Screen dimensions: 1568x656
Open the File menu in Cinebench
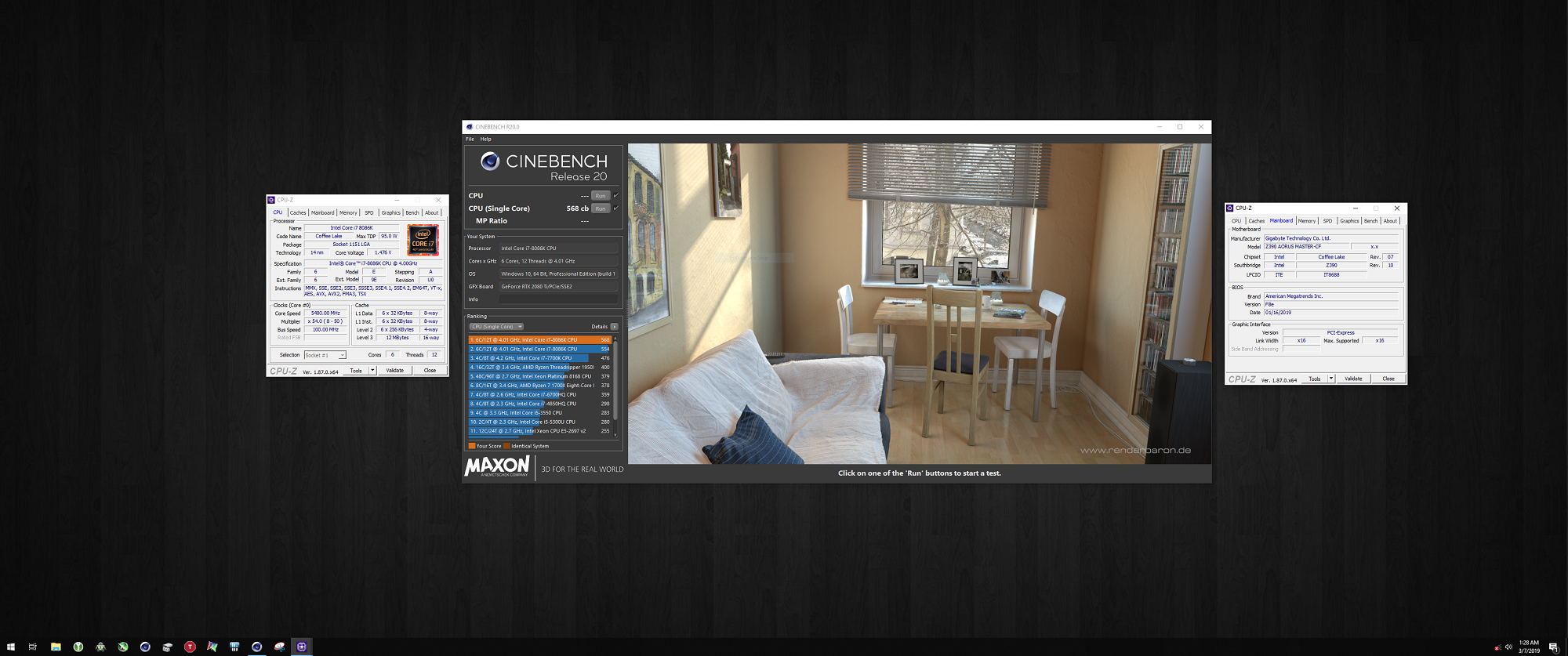pyautogui.click(x=470, y=139)
